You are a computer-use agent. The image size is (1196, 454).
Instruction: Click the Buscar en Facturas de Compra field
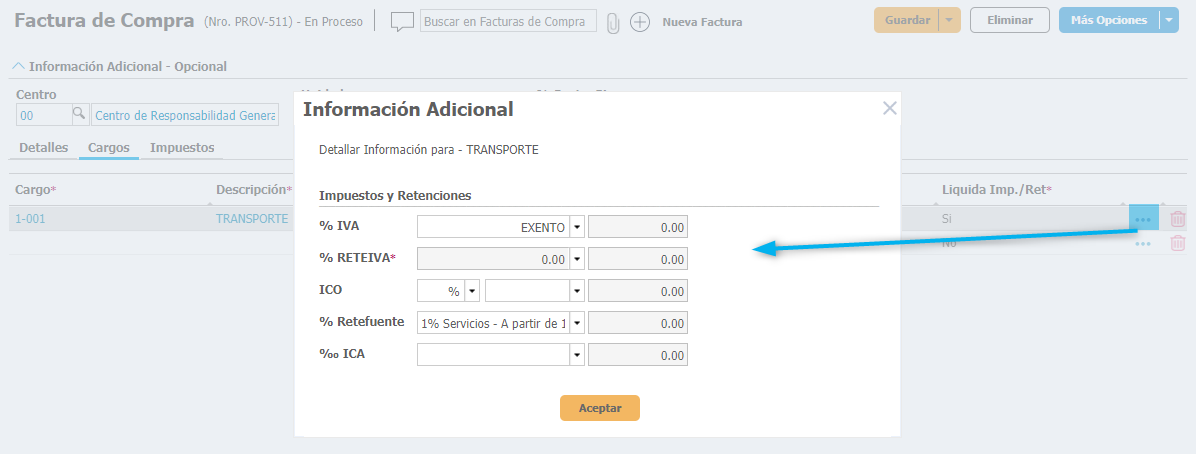click(507, 21)
